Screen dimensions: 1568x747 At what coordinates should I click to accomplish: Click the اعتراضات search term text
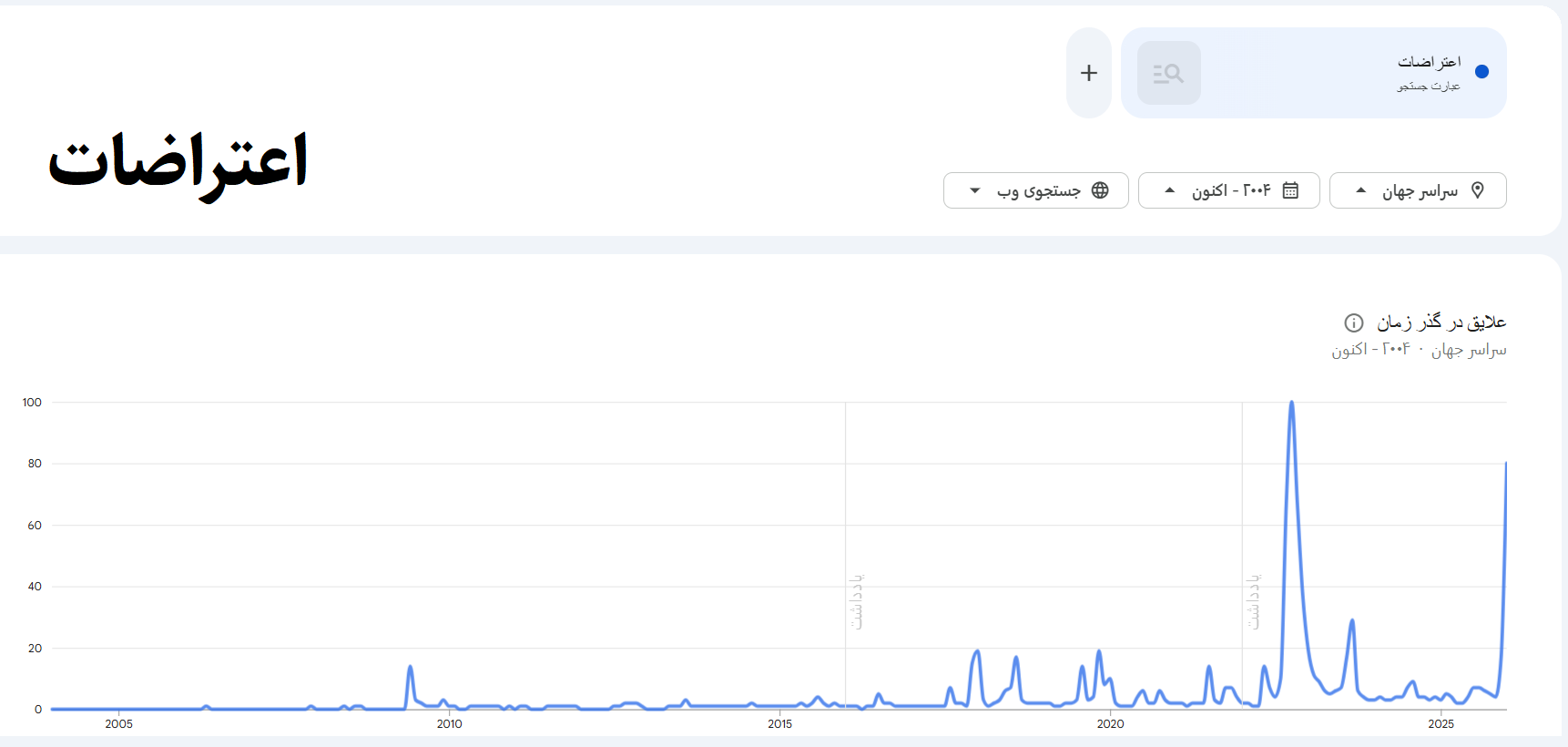point(1430,62)
